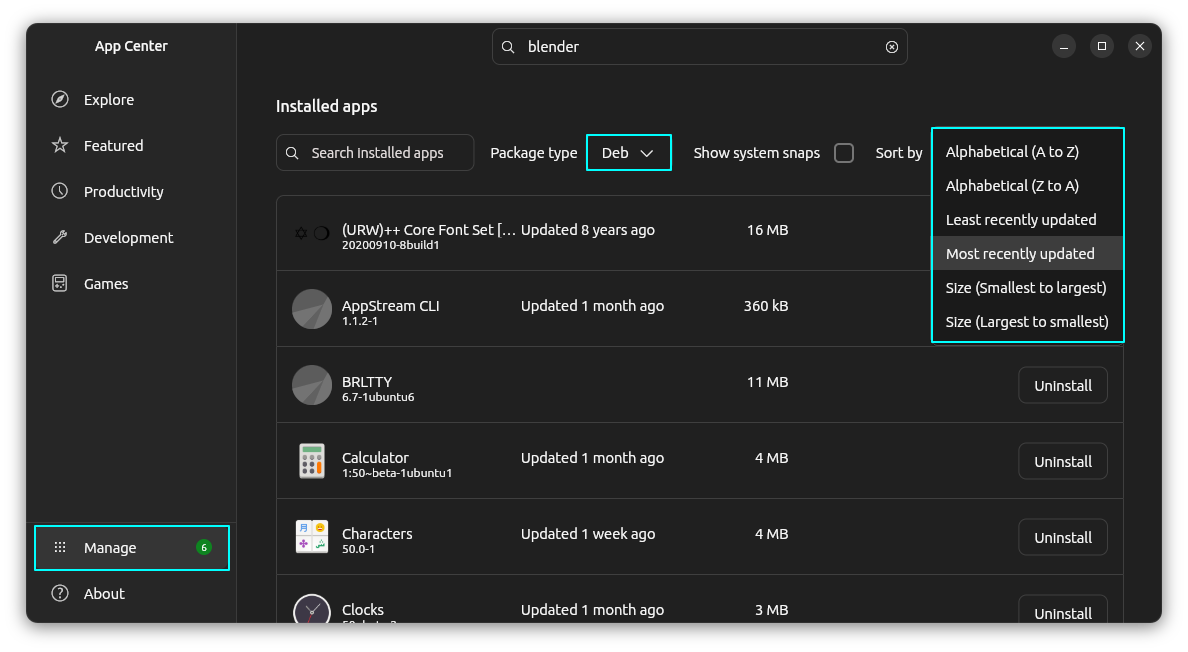Click the Calculator app icon

311,460
